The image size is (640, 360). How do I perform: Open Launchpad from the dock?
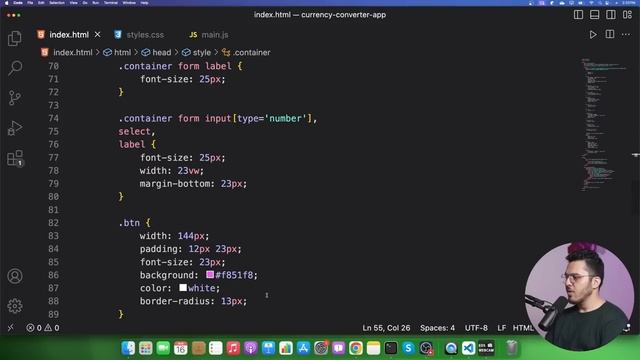[x=146, y=348]
